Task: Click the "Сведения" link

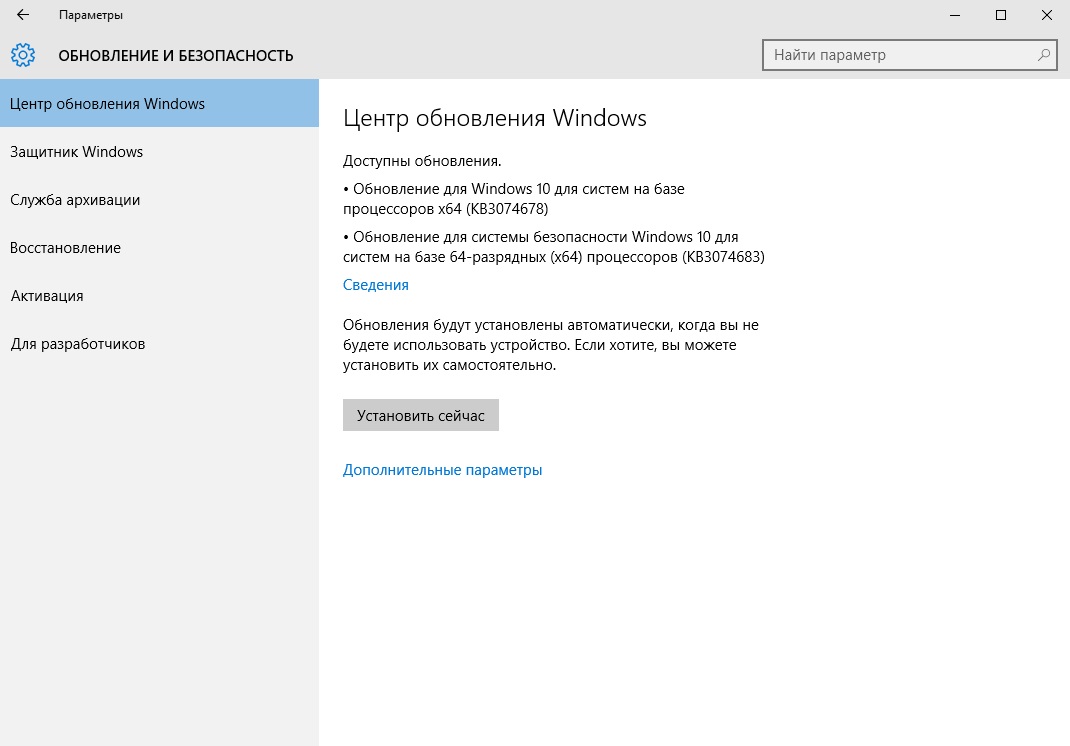Action: [x=375, y=285]
